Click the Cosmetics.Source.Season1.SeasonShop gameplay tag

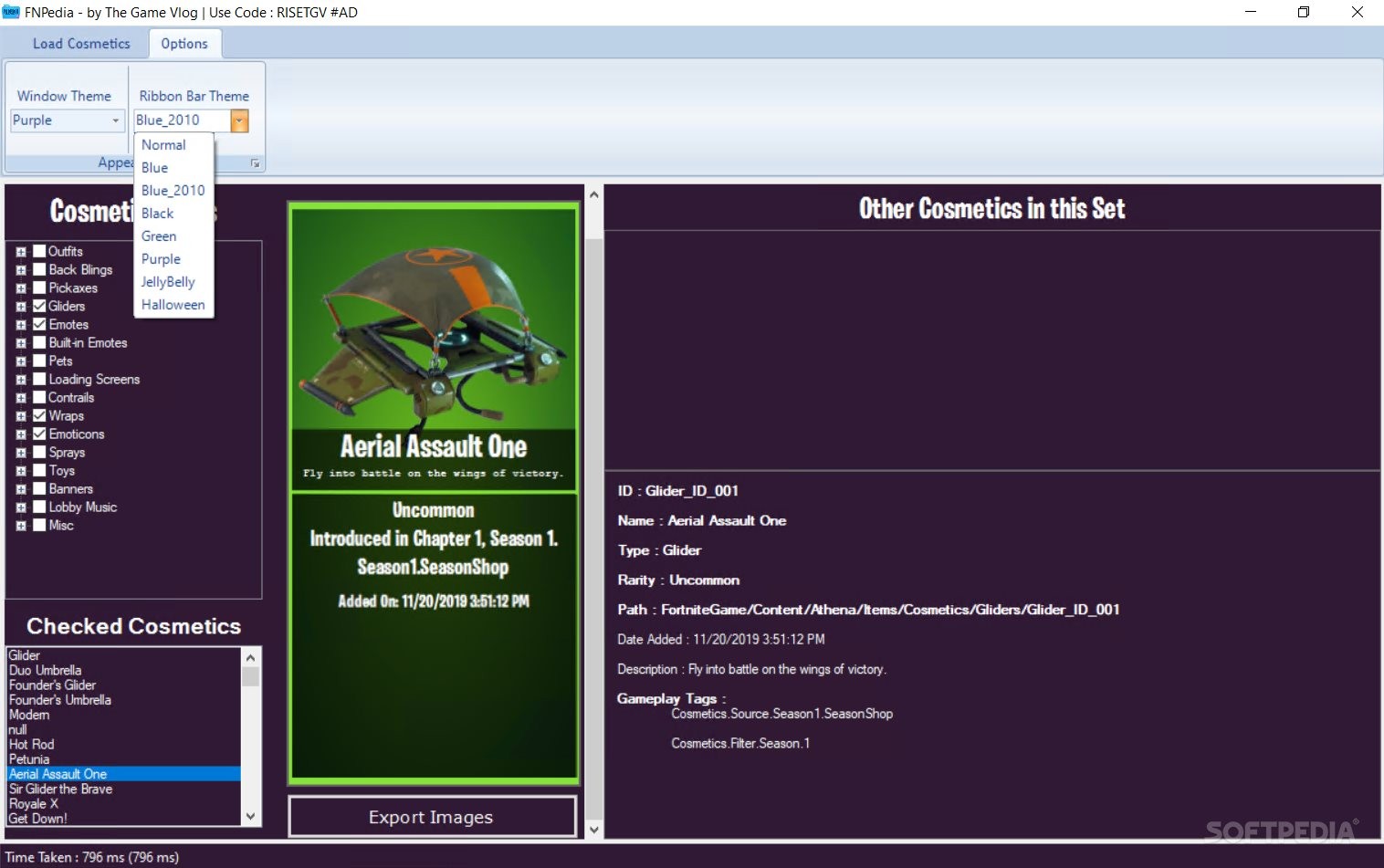point(782,714)
